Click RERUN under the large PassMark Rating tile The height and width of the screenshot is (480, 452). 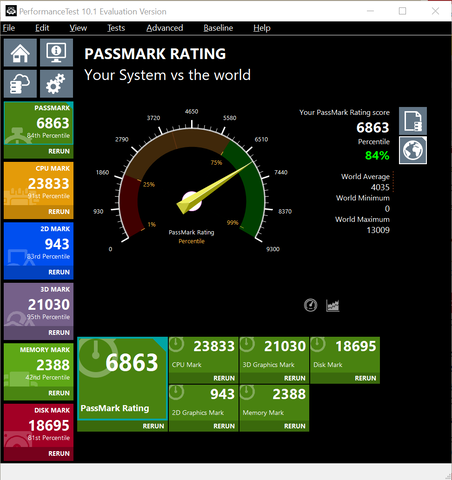tap(153, 426)
